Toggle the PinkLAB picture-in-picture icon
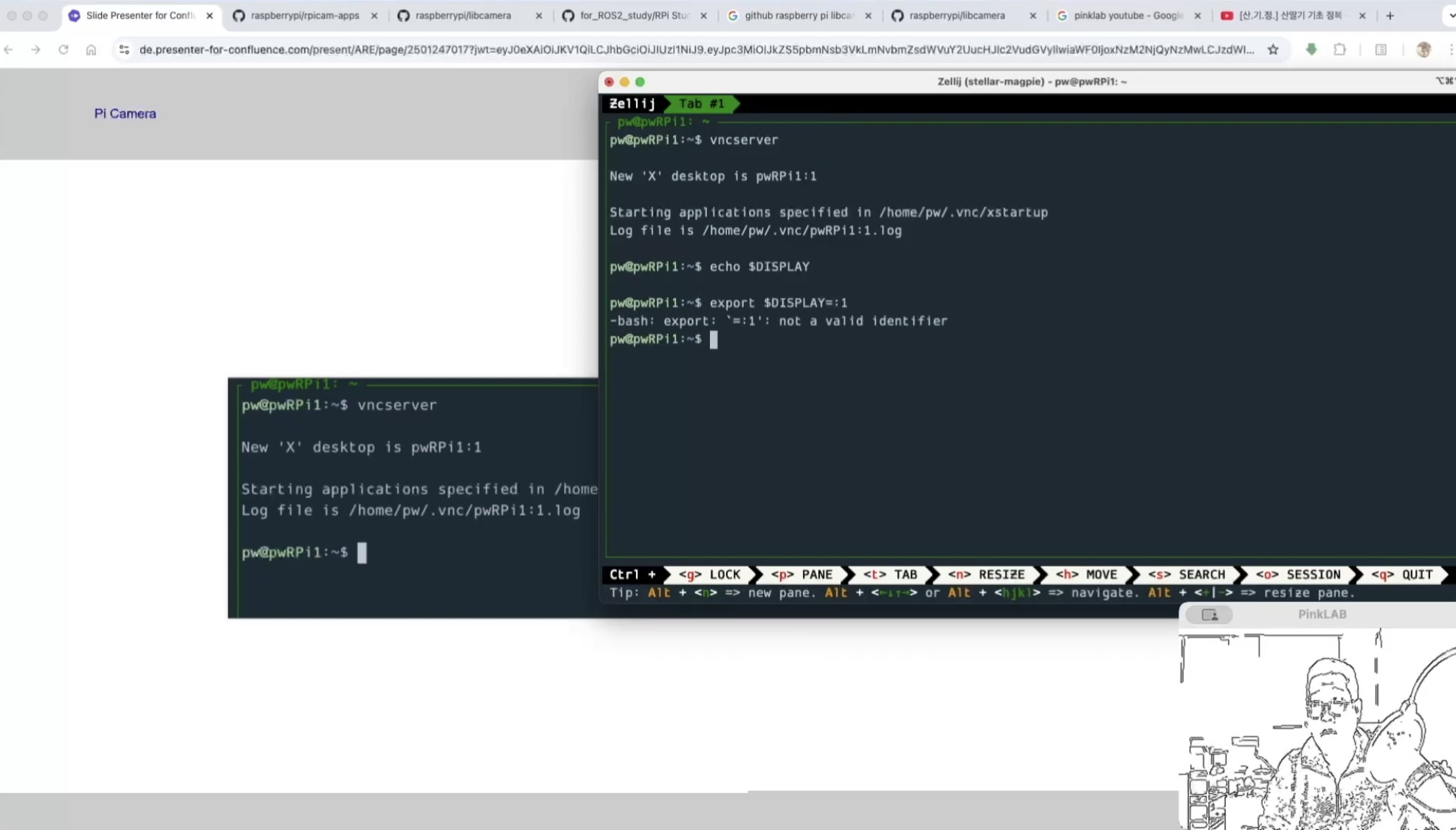The width and height of the screenshot is (1456, 830). tap(1210, 615)
